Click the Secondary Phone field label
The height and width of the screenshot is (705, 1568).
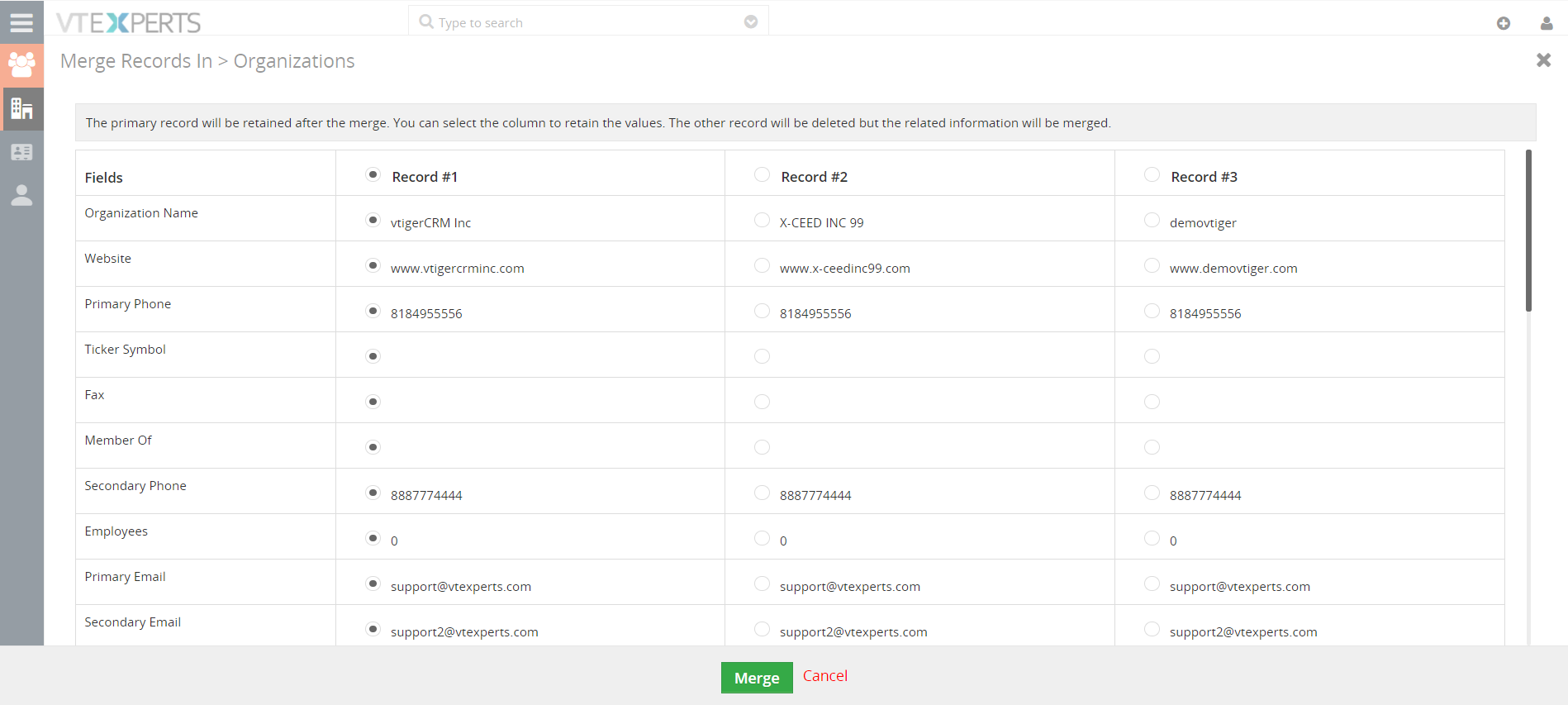(x=135, y=486)
